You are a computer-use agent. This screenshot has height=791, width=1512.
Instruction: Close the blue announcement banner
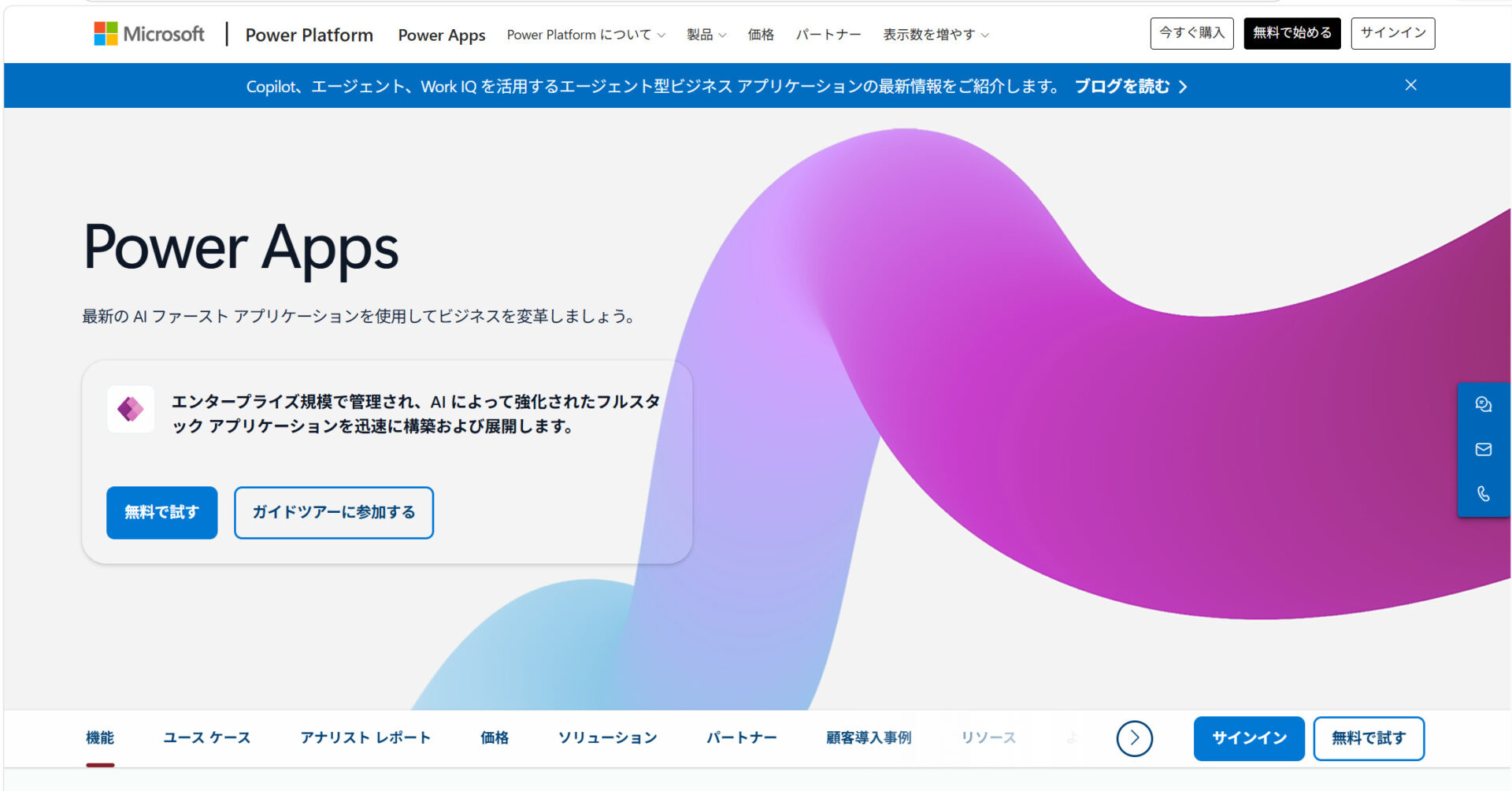(x=1410, y=85)
